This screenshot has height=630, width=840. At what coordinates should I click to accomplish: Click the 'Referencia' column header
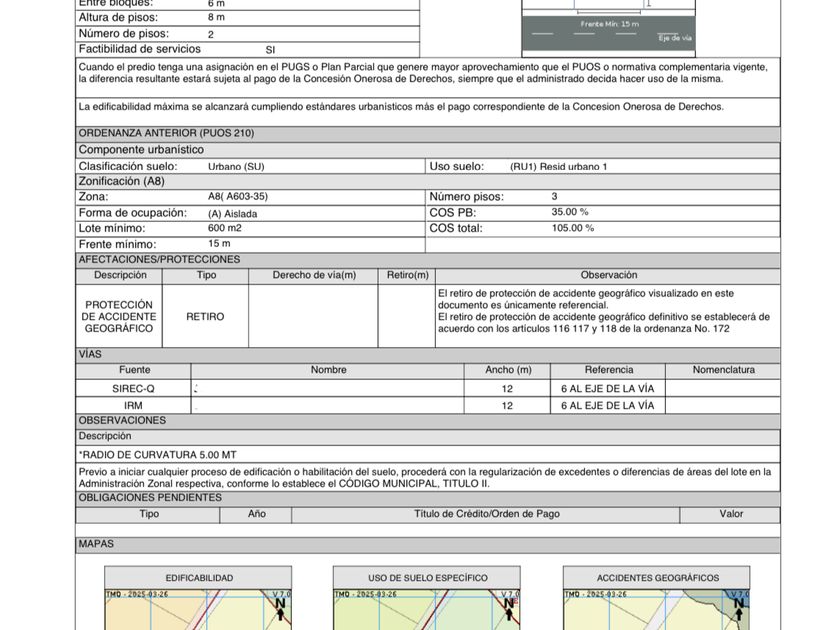609,370
